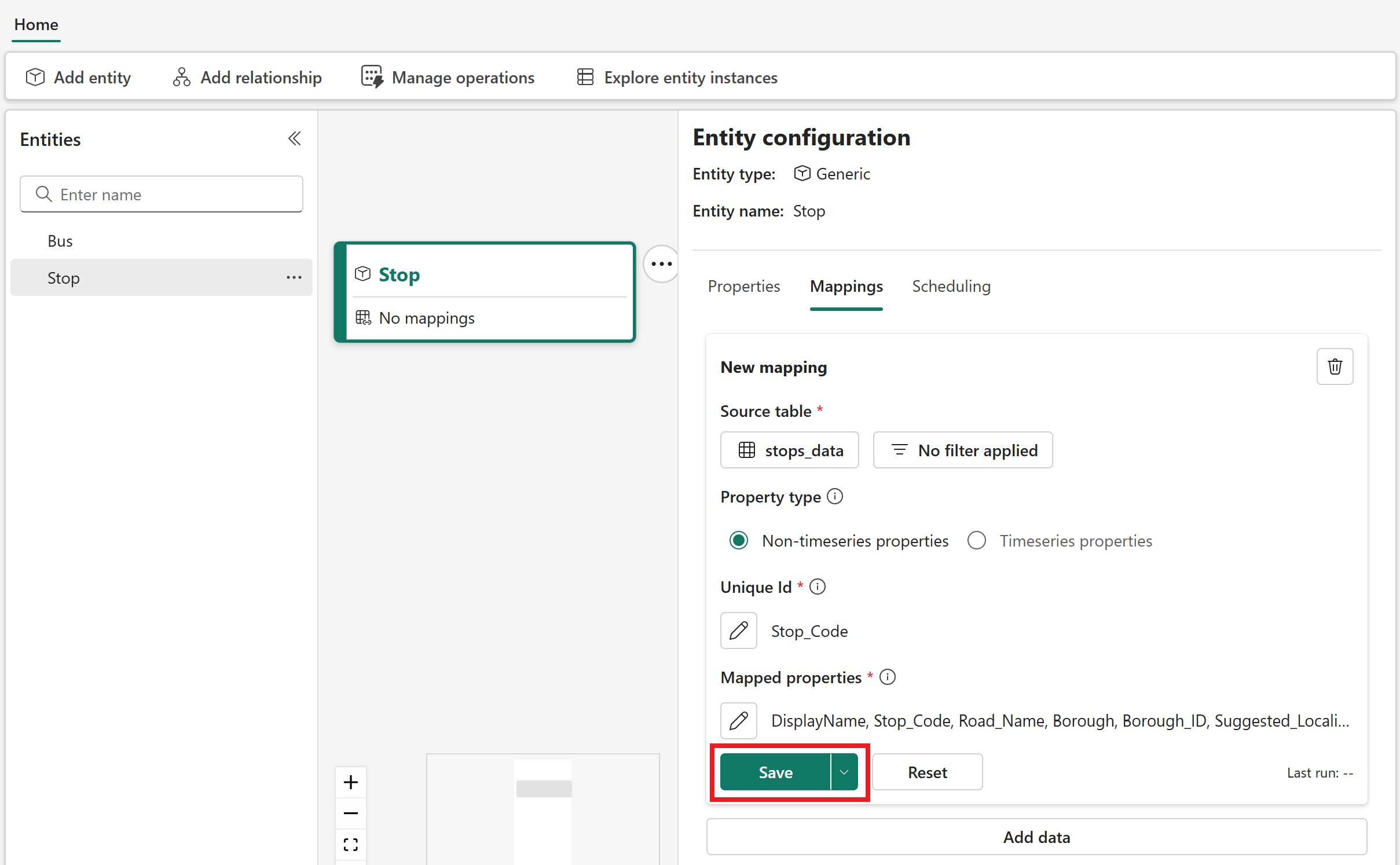Click the Save button
The height and width of the screenshot is (865, 1400).
tap(775, 772)
